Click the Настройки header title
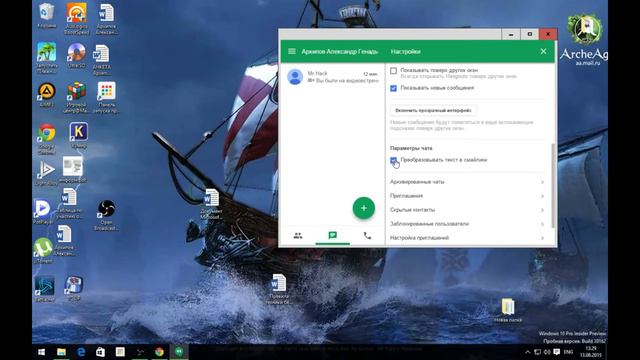The height and width of the screenshot is (360, 640). [x=405, y=51]
